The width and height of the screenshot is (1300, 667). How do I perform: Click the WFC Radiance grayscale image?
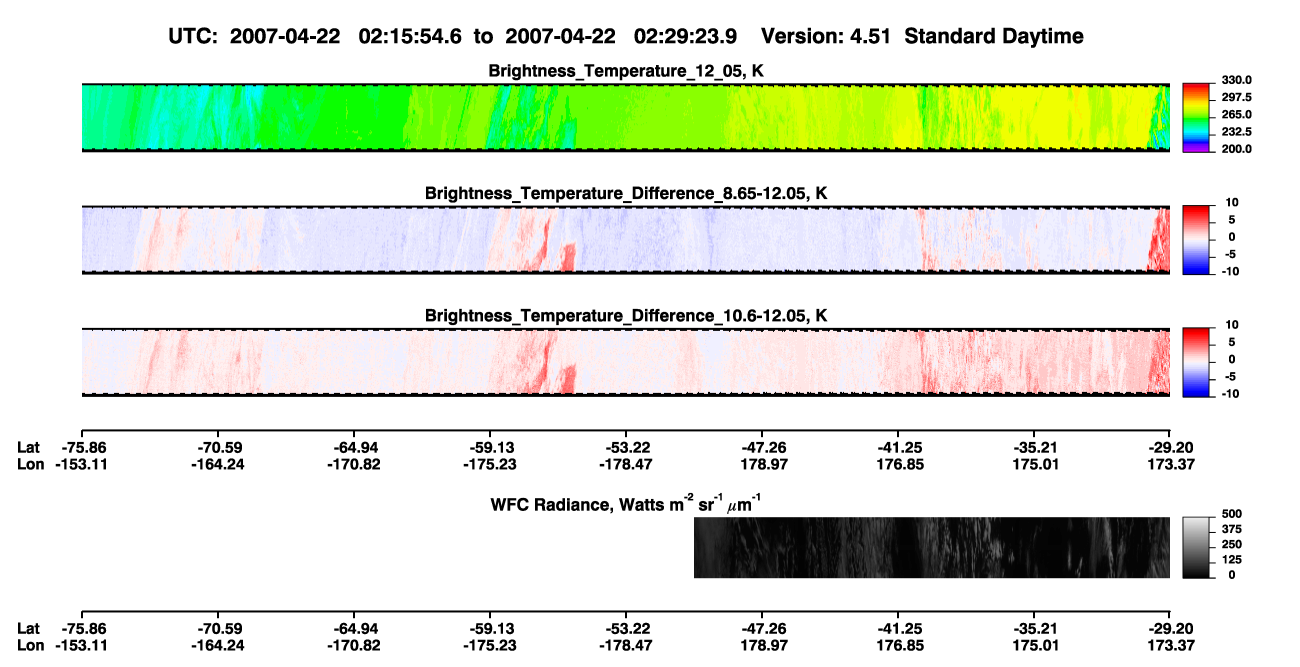[x=932, y=547]
